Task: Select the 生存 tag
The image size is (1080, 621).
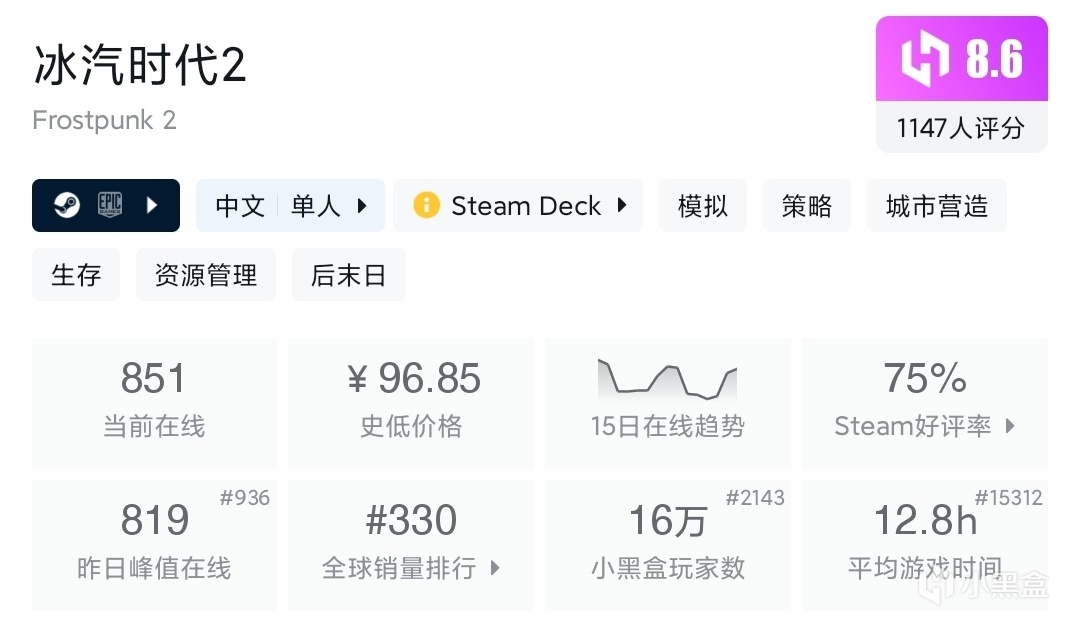Action: pos(76,275)
